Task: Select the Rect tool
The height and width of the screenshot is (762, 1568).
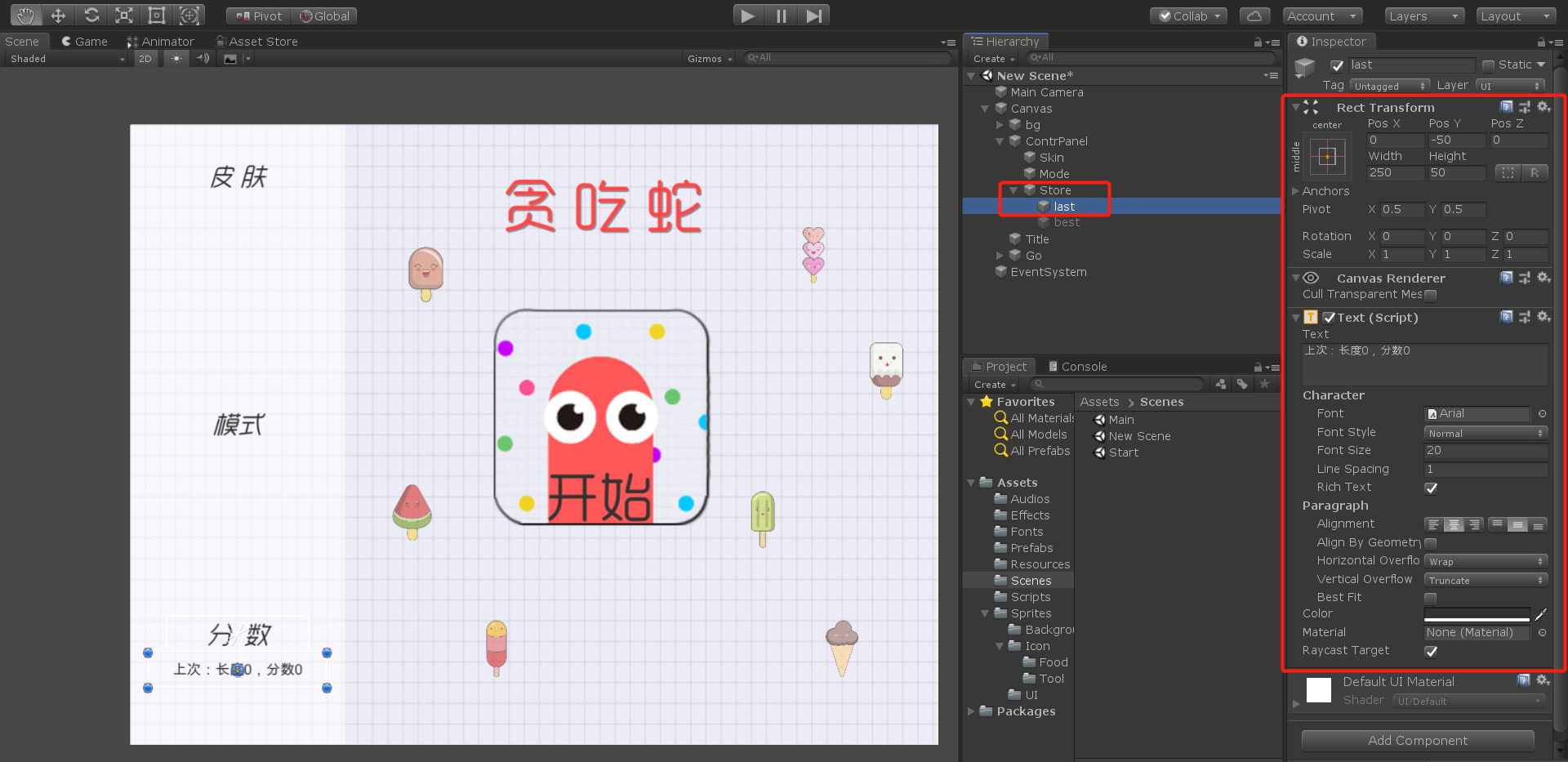Action: point(157,16)
